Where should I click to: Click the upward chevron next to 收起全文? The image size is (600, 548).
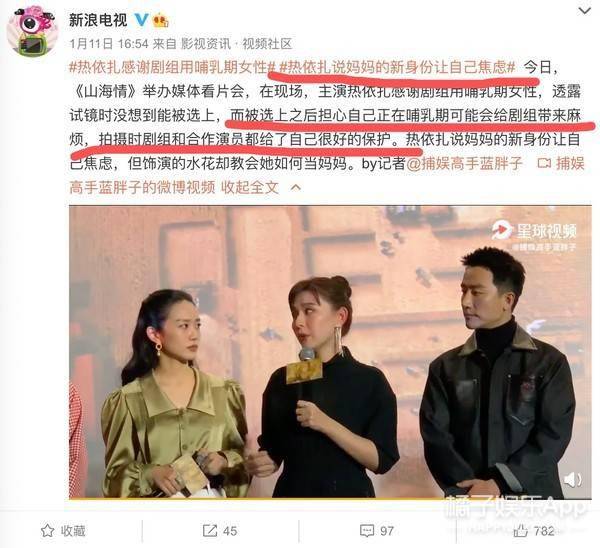296,188
